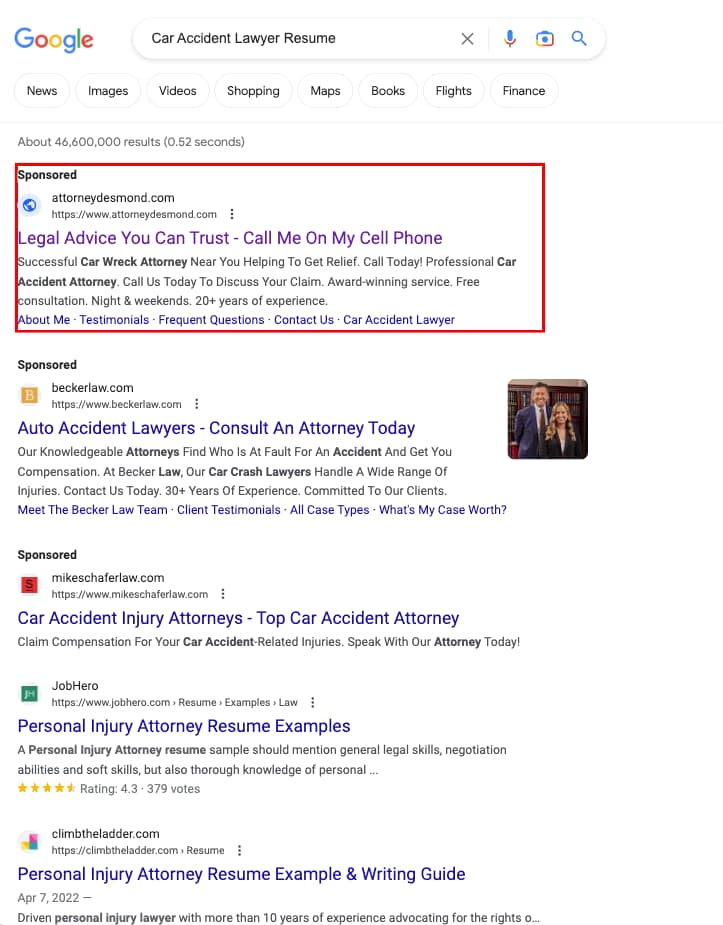Screen dimensions: 723x925
Task: Switch to the Videos tab
Action: (178, 91)
